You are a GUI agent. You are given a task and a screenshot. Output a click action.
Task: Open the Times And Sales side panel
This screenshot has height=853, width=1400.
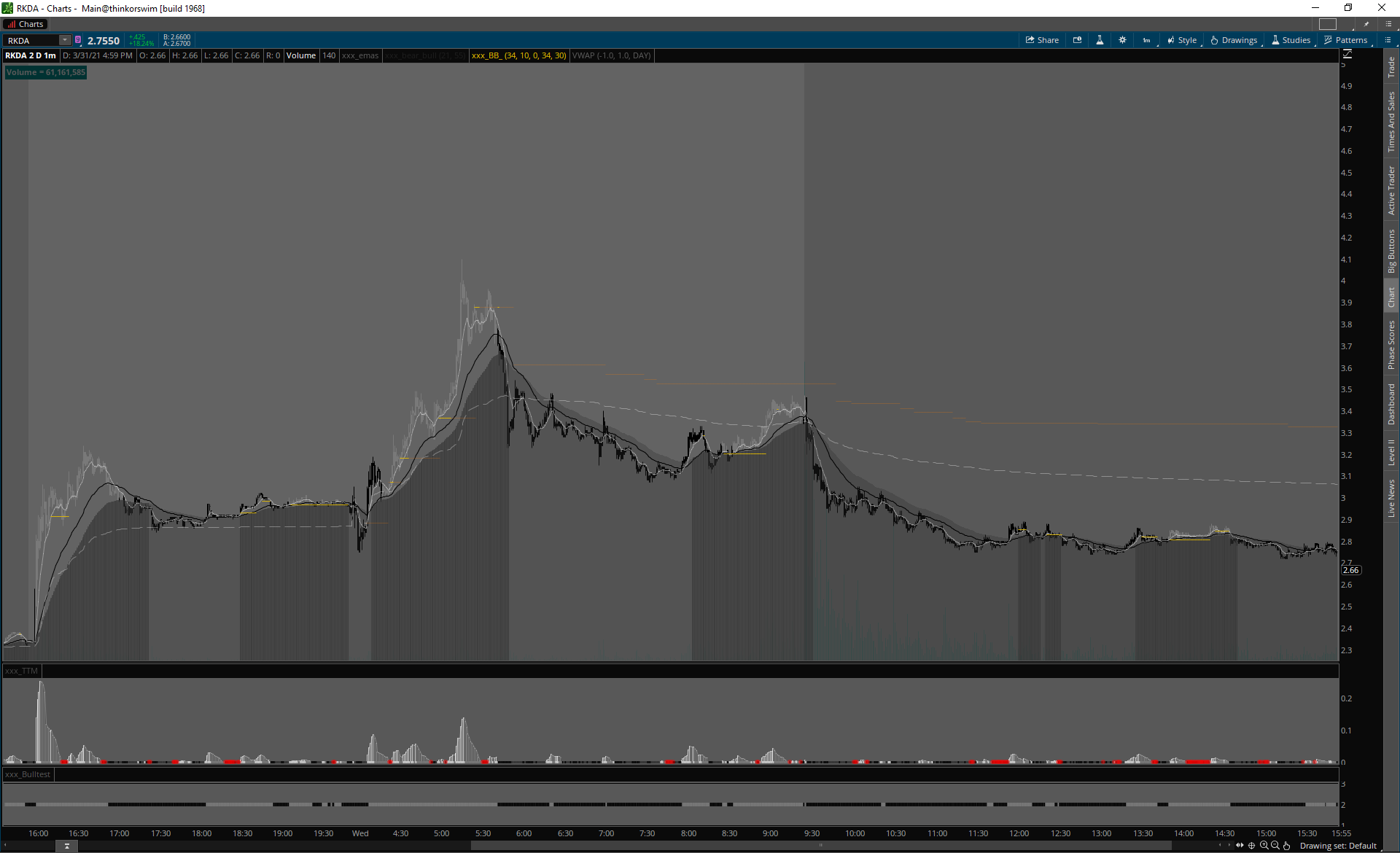point(1391,121)
